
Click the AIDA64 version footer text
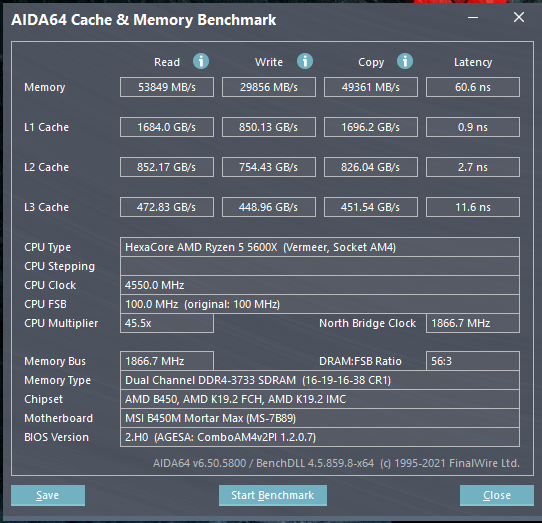click(x=336, y=463)
